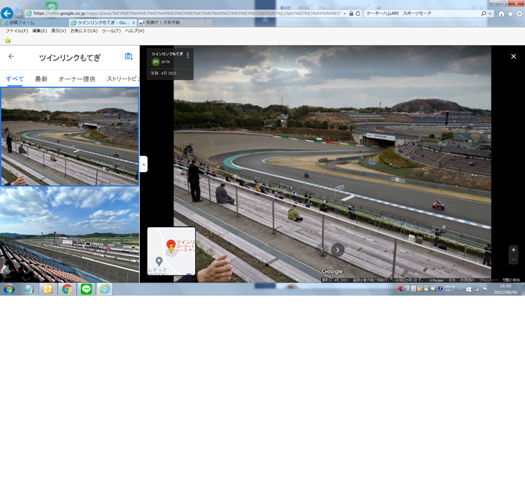Click the add photo camera icon
This screenshot has height=480, width=525.
pyautogui.click(x=129, y=56)
